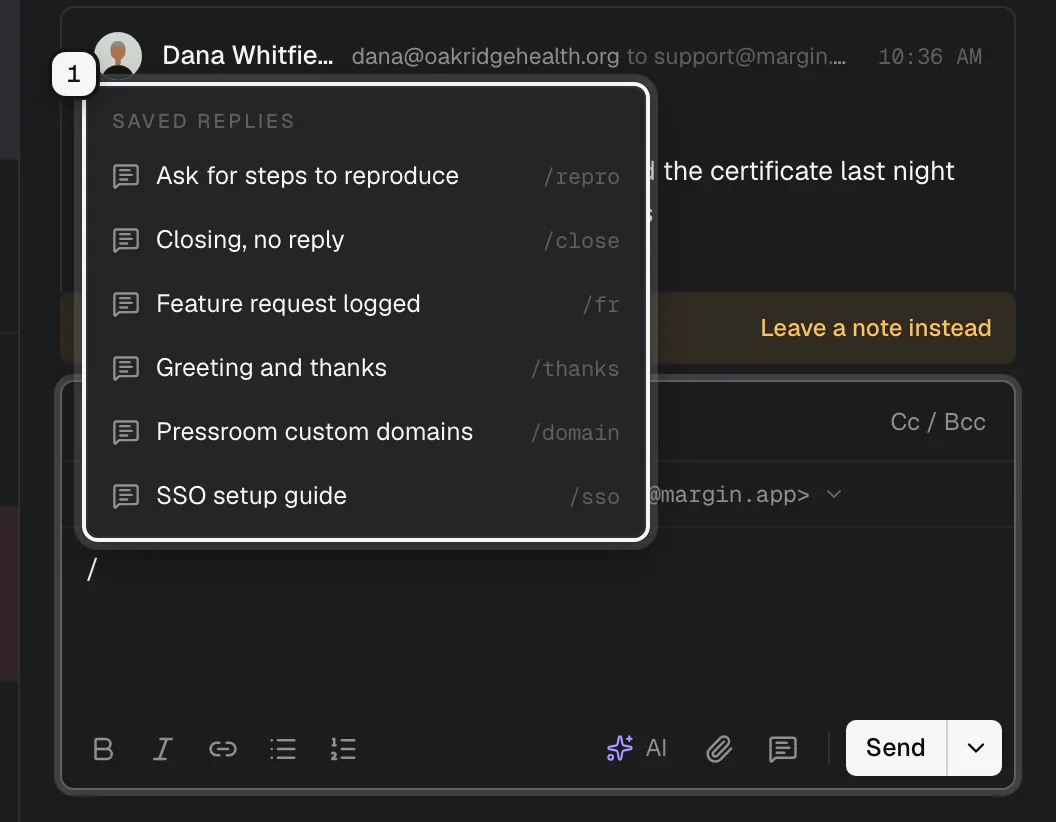Click Dana Whitfield's avatar

118,55
